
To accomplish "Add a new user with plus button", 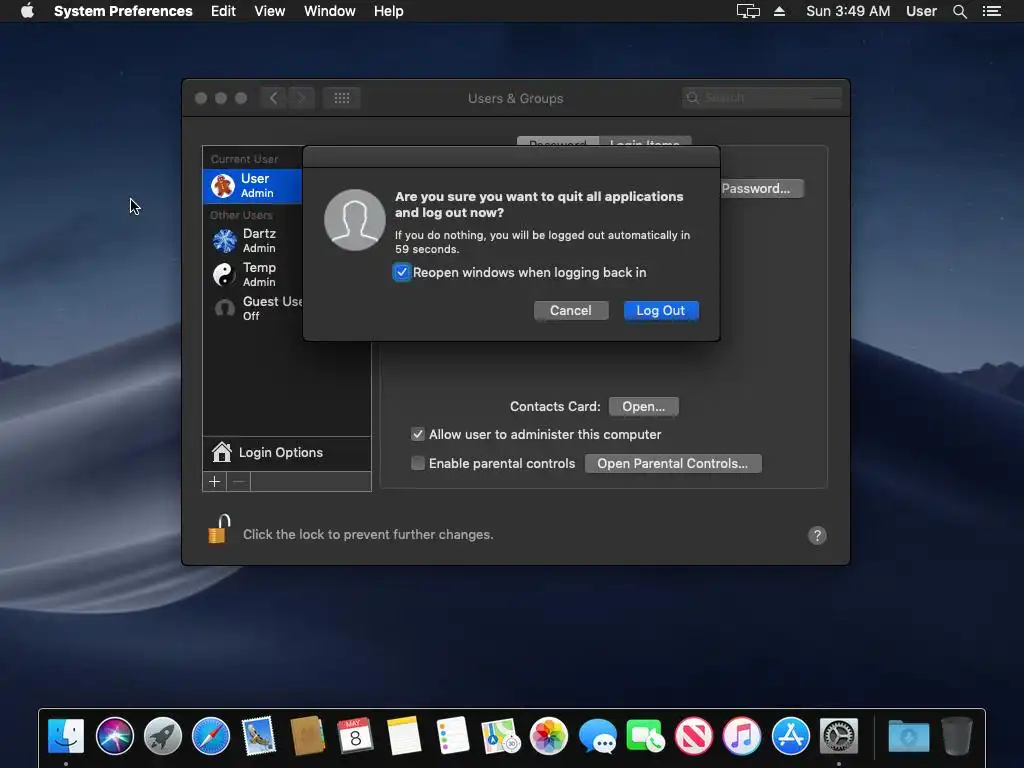I will (x=214, y=482).
